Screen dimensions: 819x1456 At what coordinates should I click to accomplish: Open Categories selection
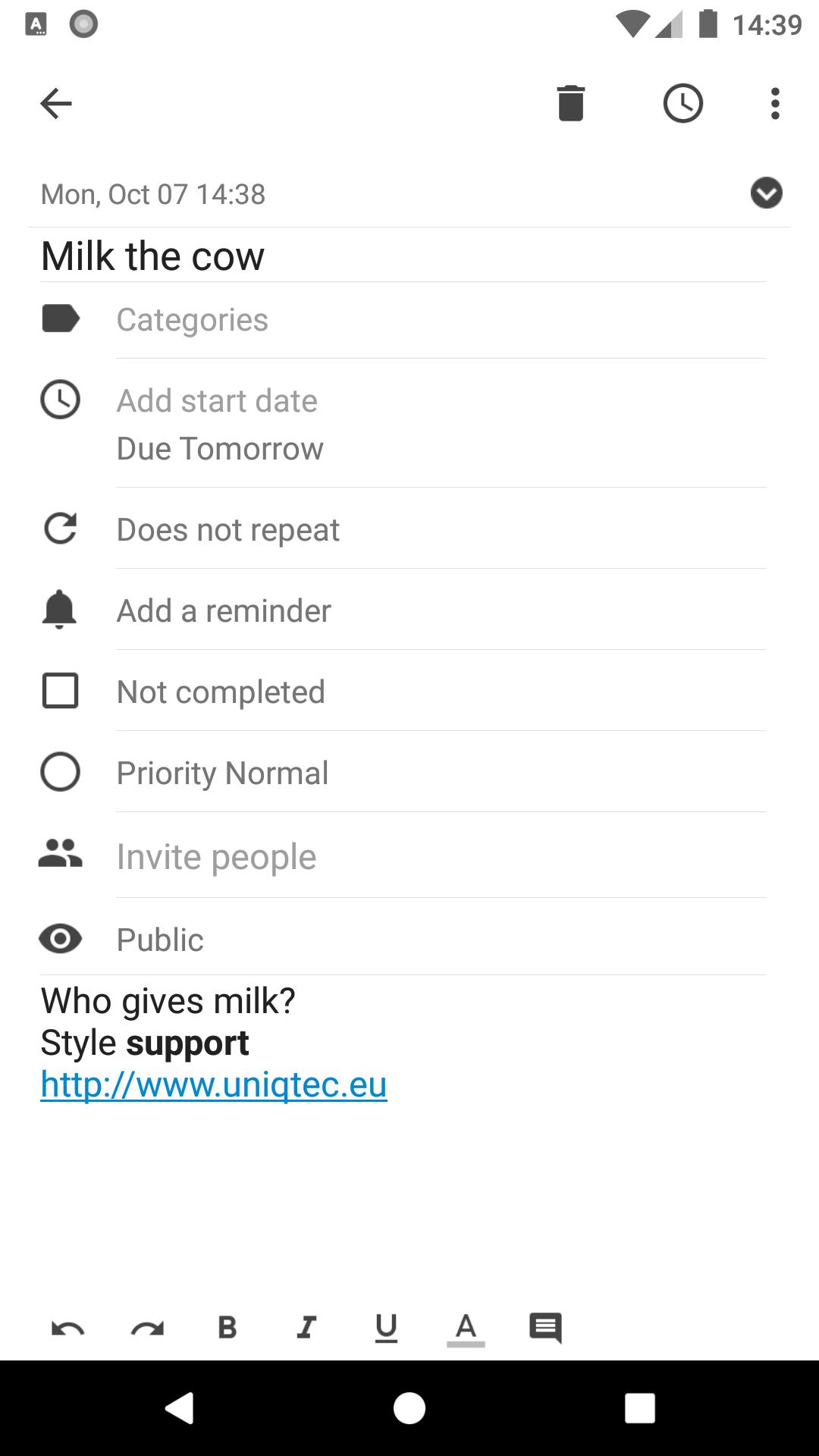pos(192,319)
